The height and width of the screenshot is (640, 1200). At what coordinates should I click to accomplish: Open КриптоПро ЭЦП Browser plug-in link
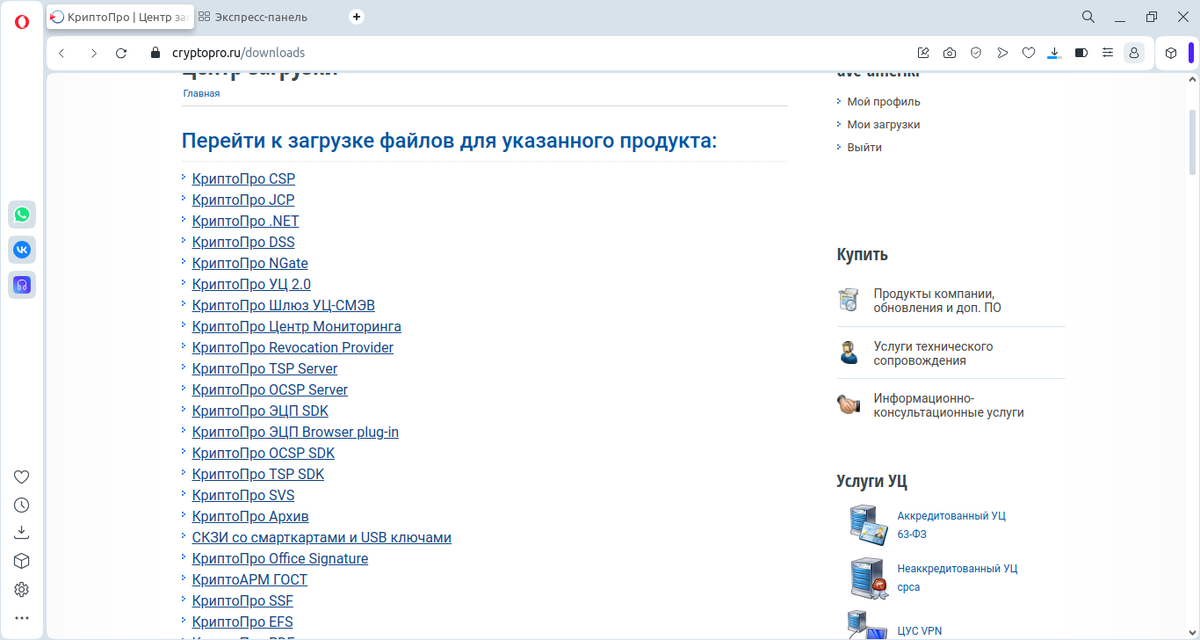tap(295, 432)
